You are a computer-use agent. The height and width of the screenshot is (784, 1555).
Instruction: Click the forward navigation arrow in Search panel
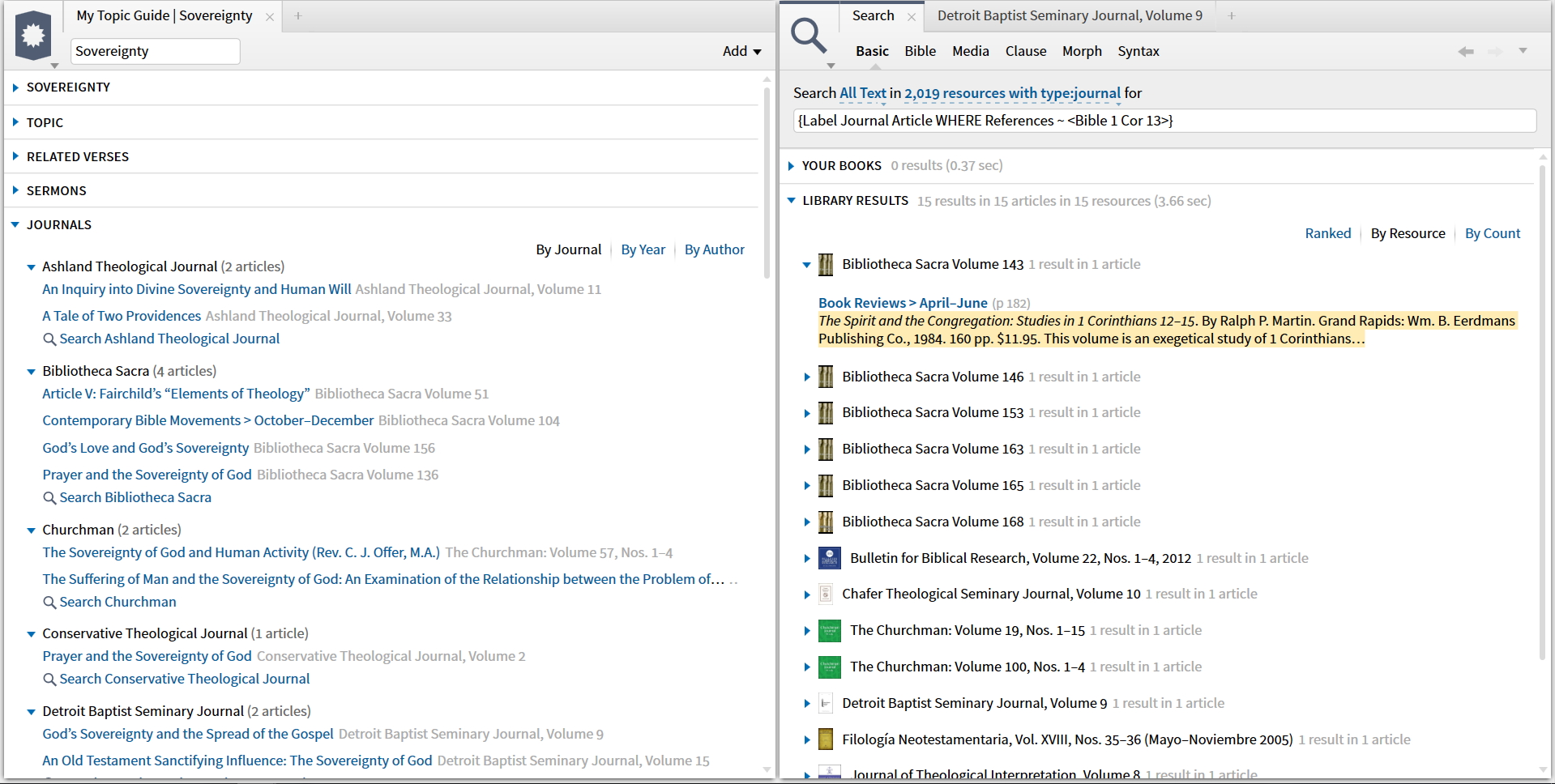point(1495,52)
